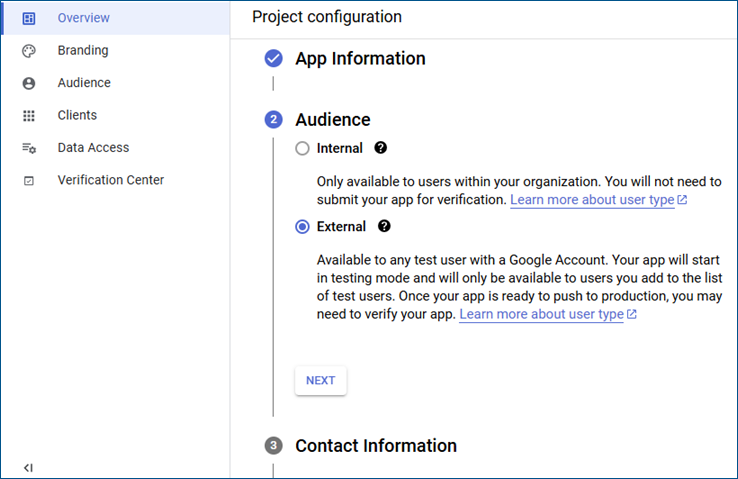Select the Internal radio button

pyautogui.click(x=302, y=148)
